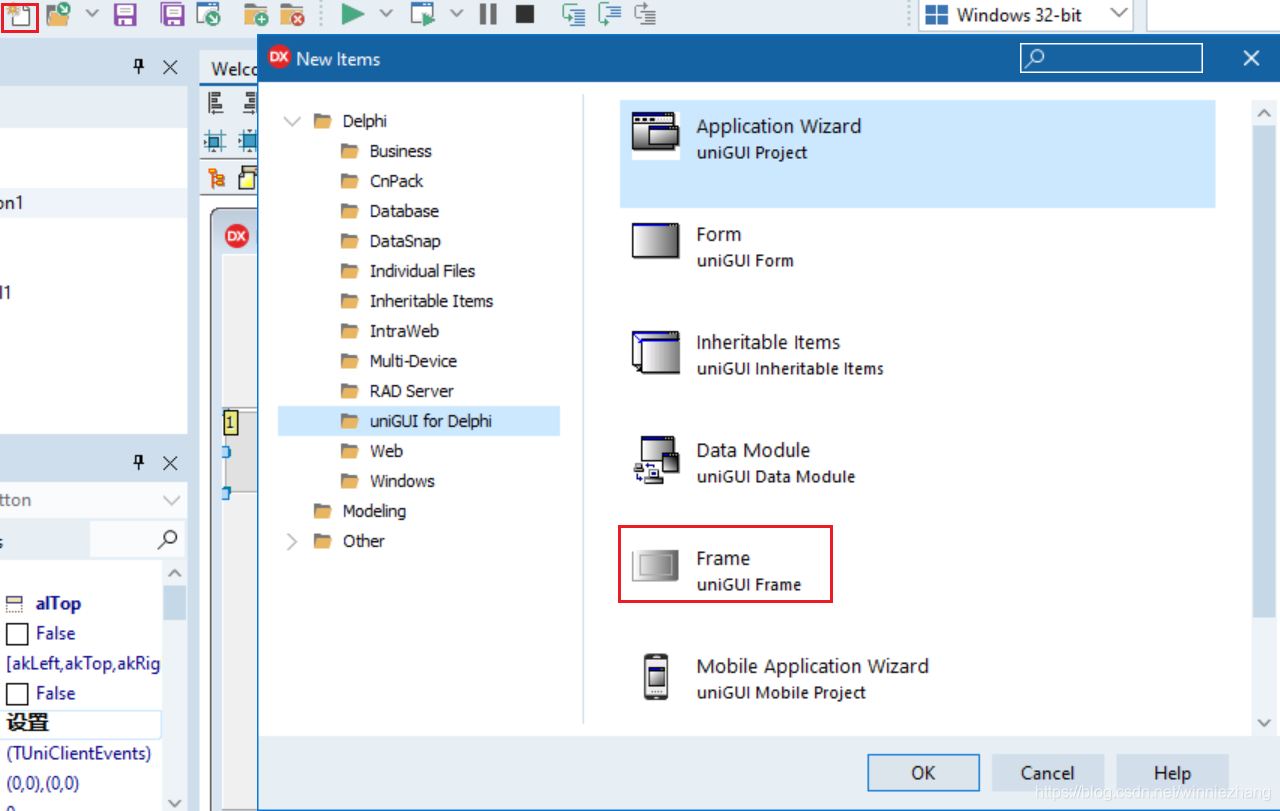Click the New Items toolbar icon
The height and width of the screenshot is (811, 1280).
pos(20,15)
